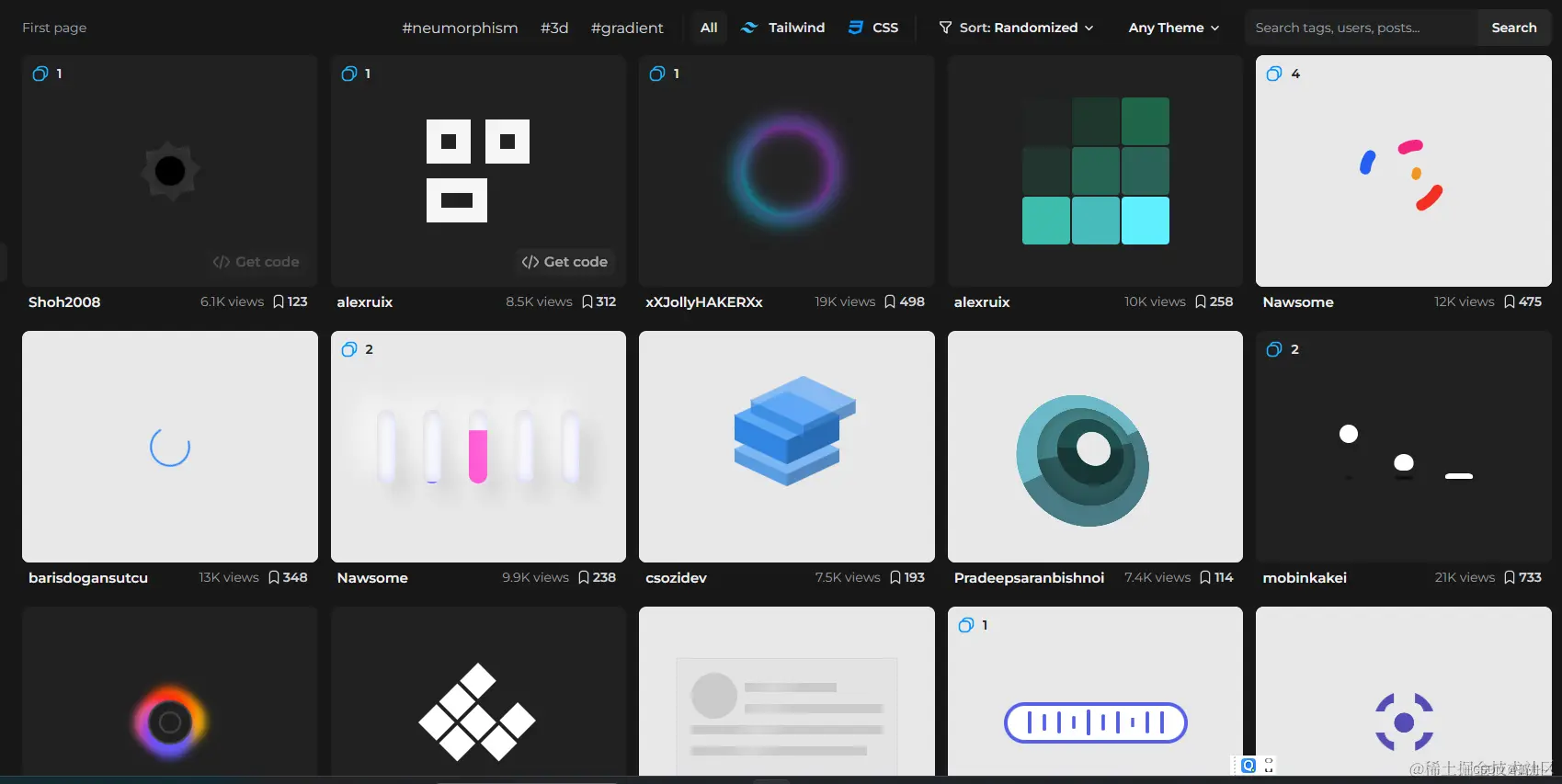The width and height of the screenshot is (1562, 784).
Task: Click bookmark icon showing 475 saves
Action: 1510,301
